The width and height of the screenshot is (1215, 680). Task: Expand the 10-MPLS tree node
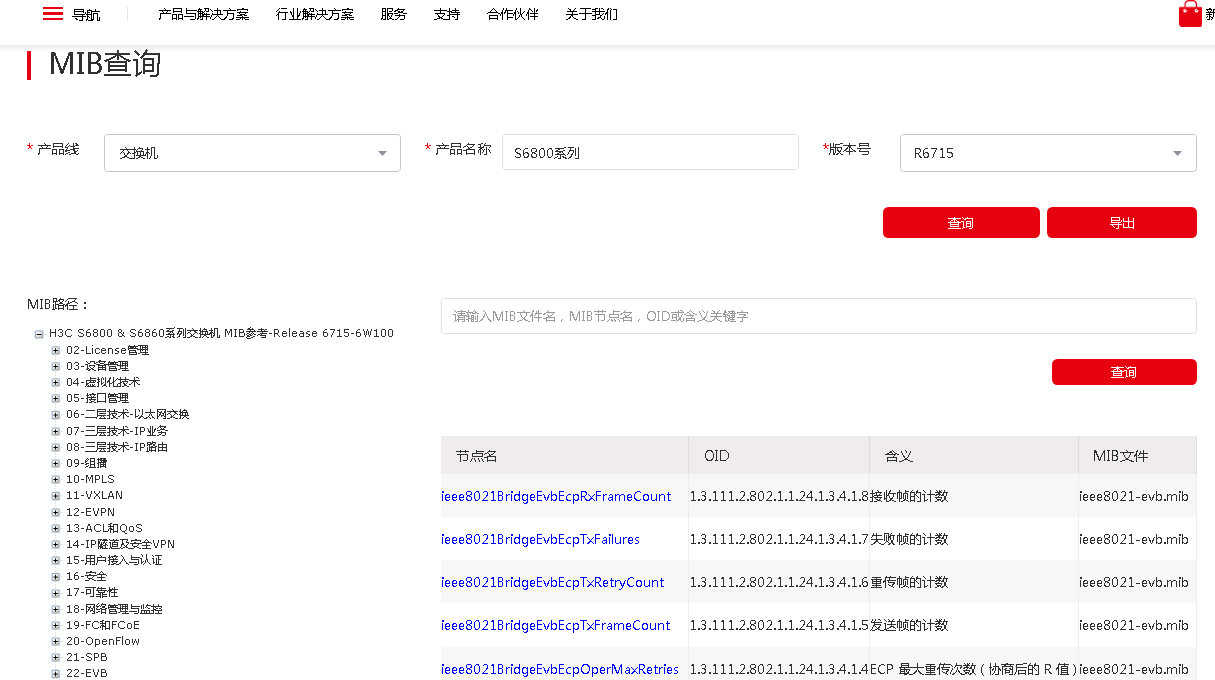(x=56, y=479)
